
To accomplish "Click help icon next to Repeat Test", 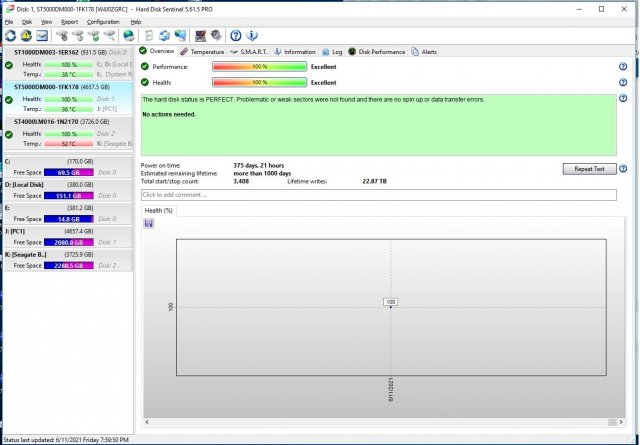I will tap(623, 169).
